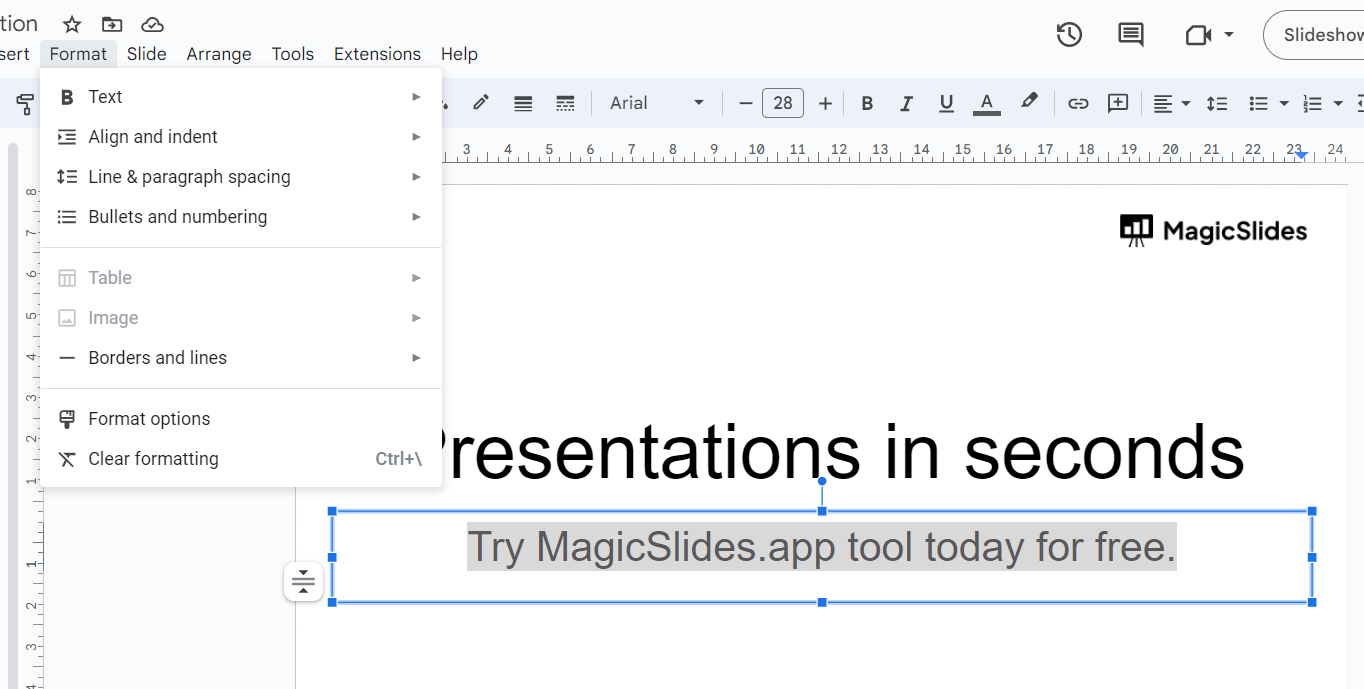Open the Tools menu
Viewport: 1364px width, 689px height.
pos(293,54)
